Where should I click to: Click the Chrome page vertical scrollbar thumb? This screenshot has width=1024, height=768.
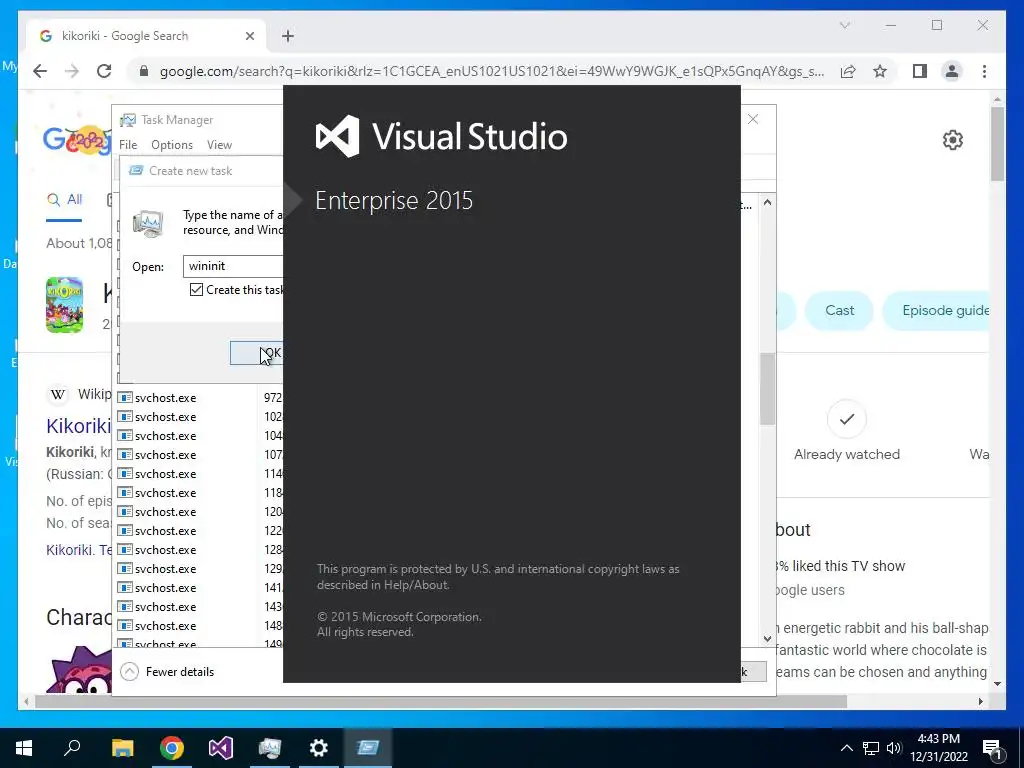pyautogui.click(x=997, y=145)
